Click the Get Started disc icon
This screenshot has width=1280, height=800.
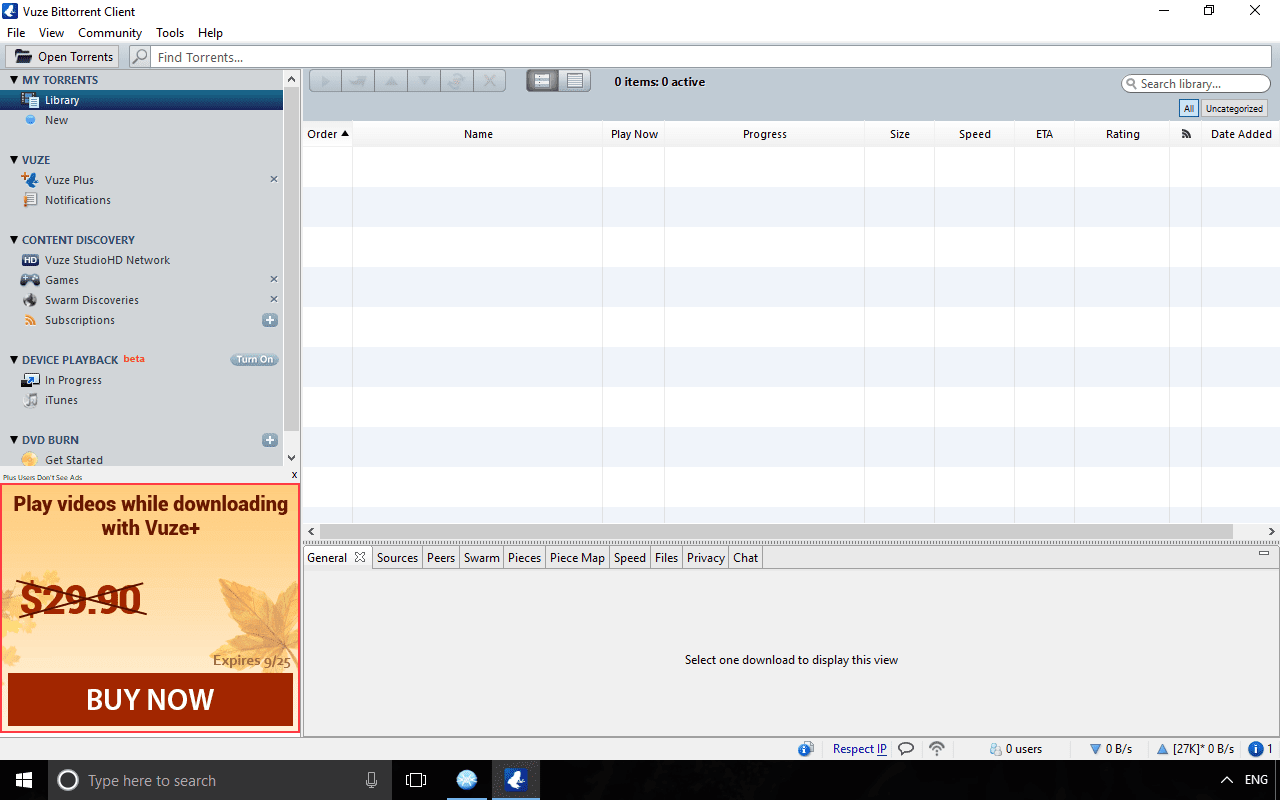pos(30,460)
